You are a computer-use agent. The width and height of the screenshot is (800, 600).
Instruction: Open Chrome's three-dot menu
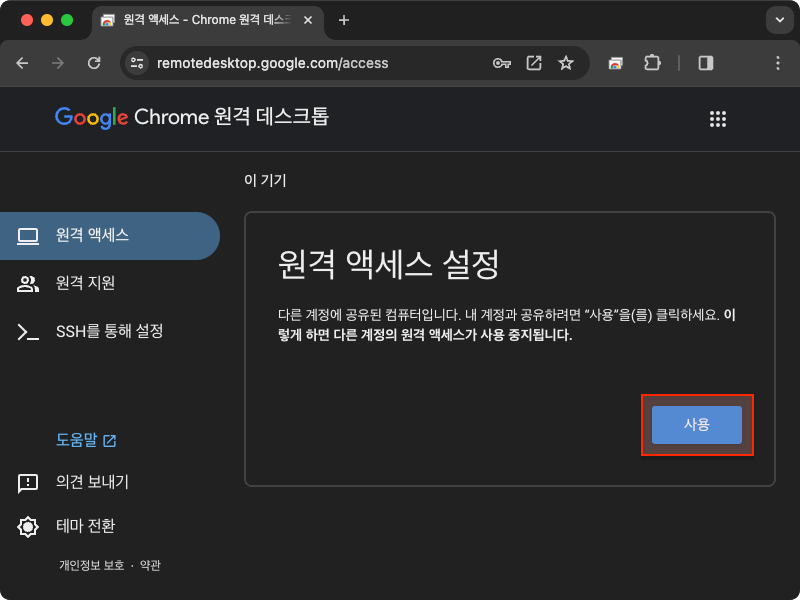pos(778,62)
